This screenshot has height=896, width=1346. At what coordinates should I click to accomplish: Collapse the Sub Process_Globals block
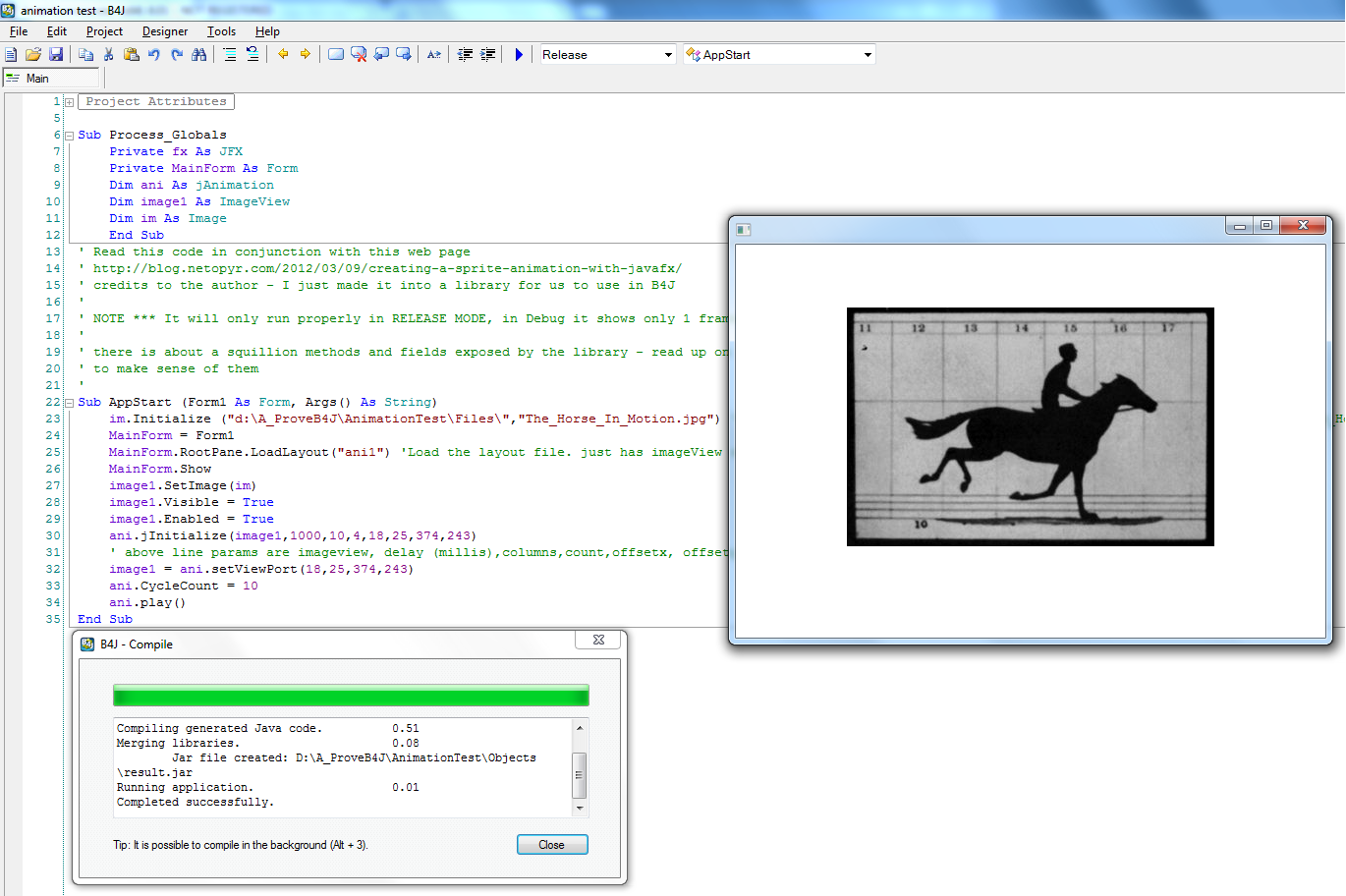(x=69, y=136)
